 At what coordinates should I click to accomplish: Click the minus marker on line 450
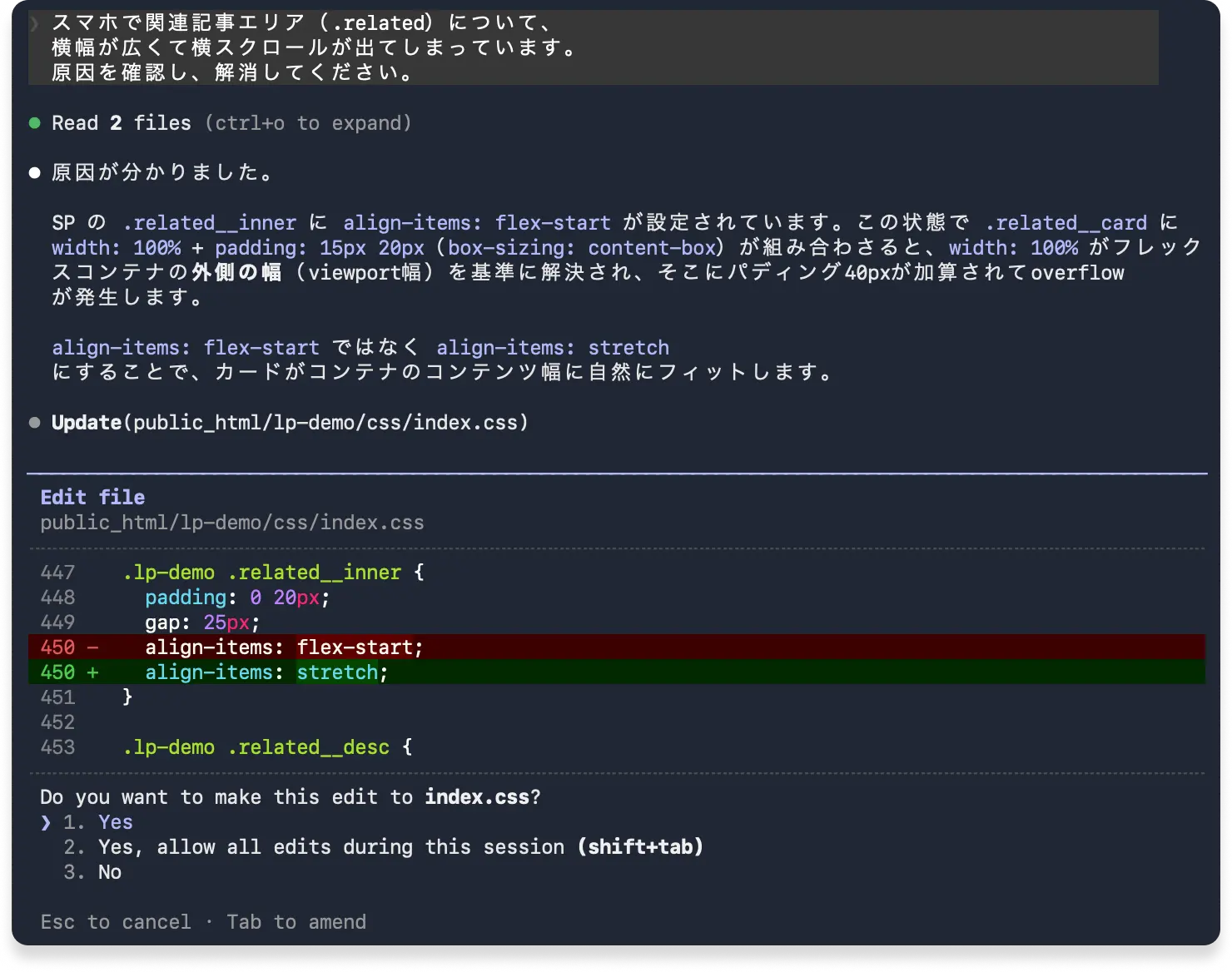coord(90,647)
